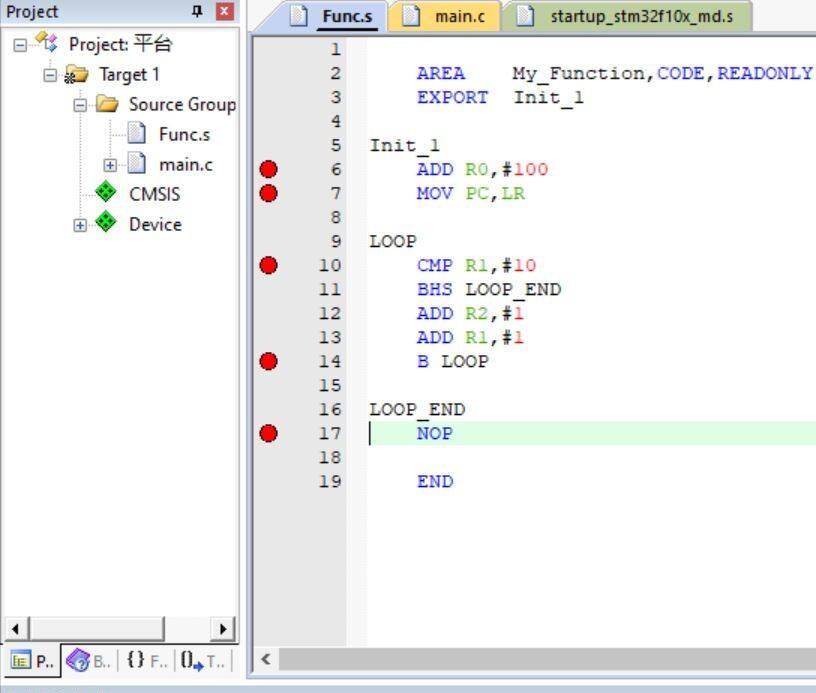Screen dimensions: 816x693
Task: Switch to startup_stm32f10x_md.s tab
Action: 628,16
